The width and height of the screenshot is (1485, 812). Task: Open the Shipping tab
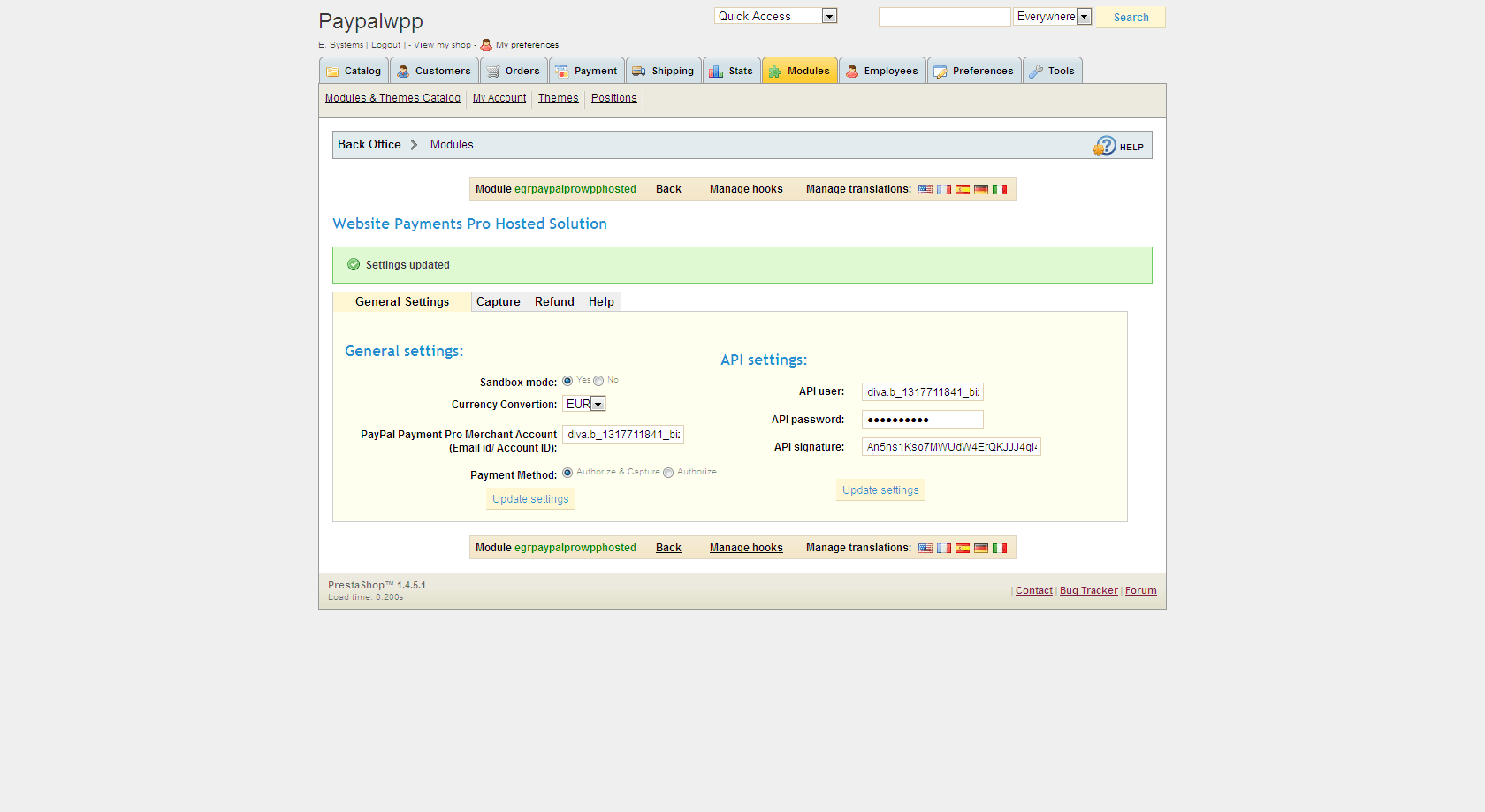tap(664, 71)
